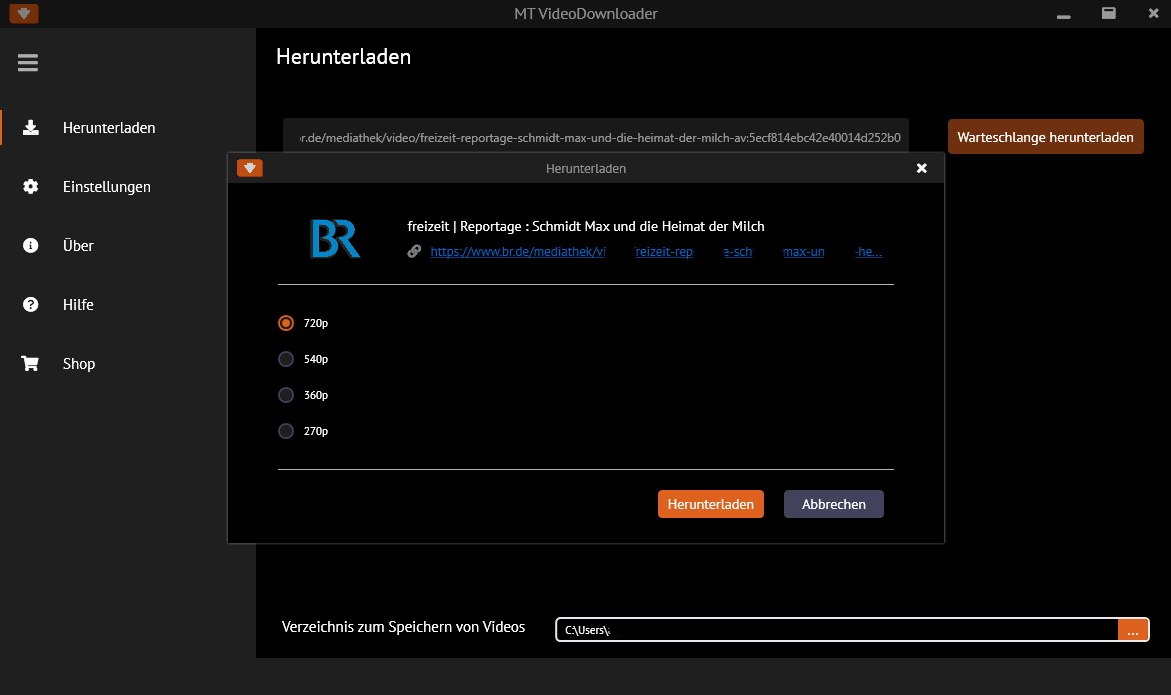This screenshot has height=695, width=1171.
Task: Click Abbrechen to cancel the download
Action: point(833,504)
